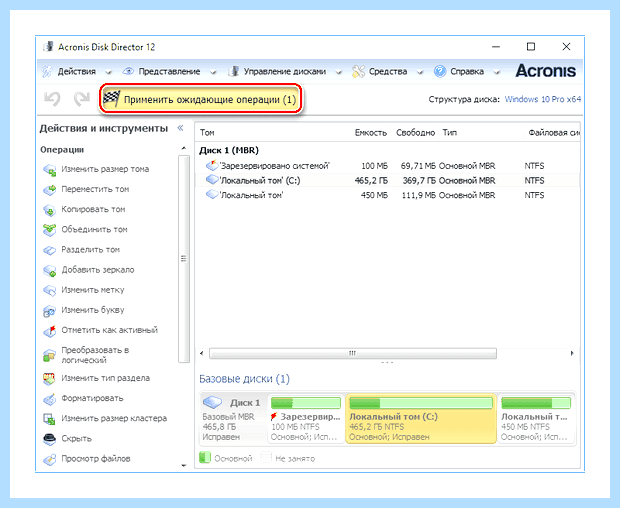Click the Тип column header

pyautogui.click(x=450, y=132)
